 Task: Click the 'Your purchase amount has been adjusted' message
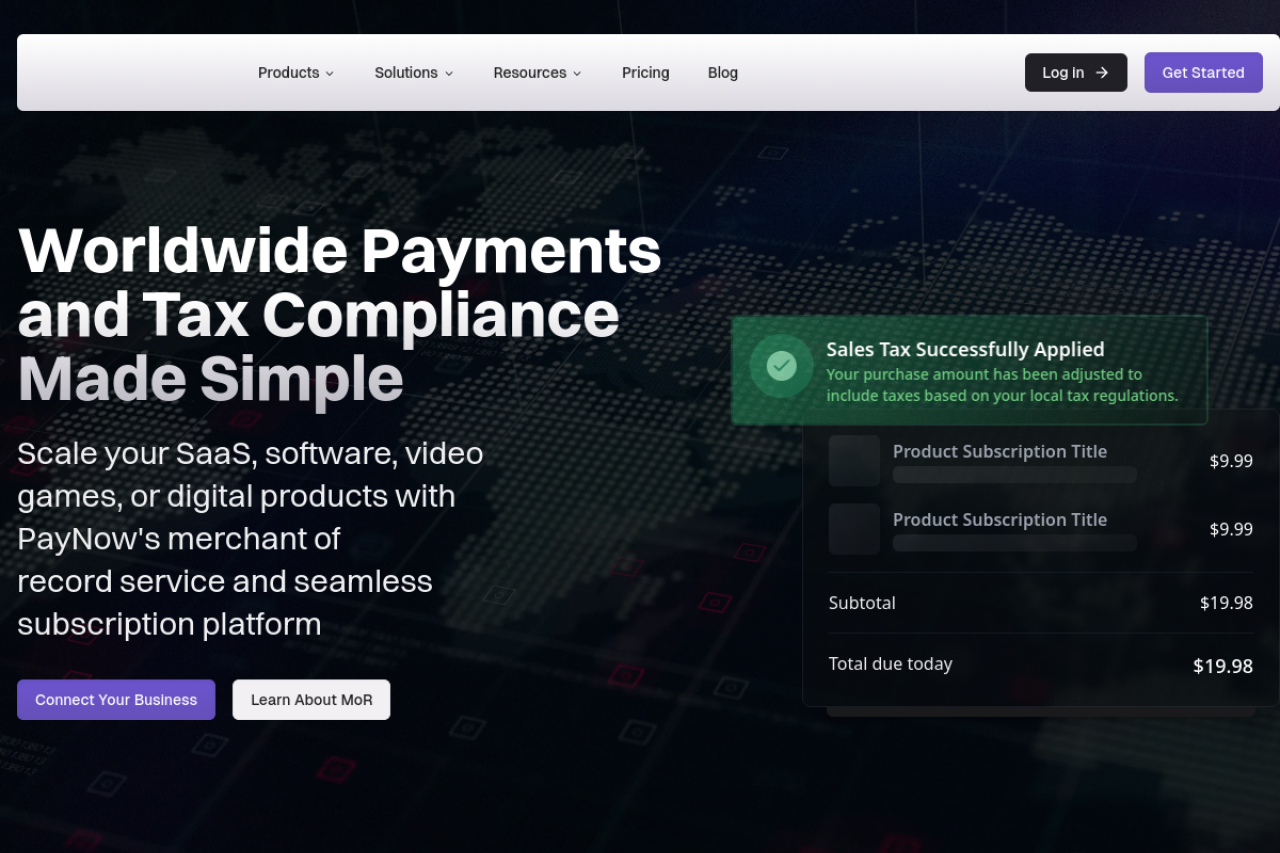(x=1002, y=385)
